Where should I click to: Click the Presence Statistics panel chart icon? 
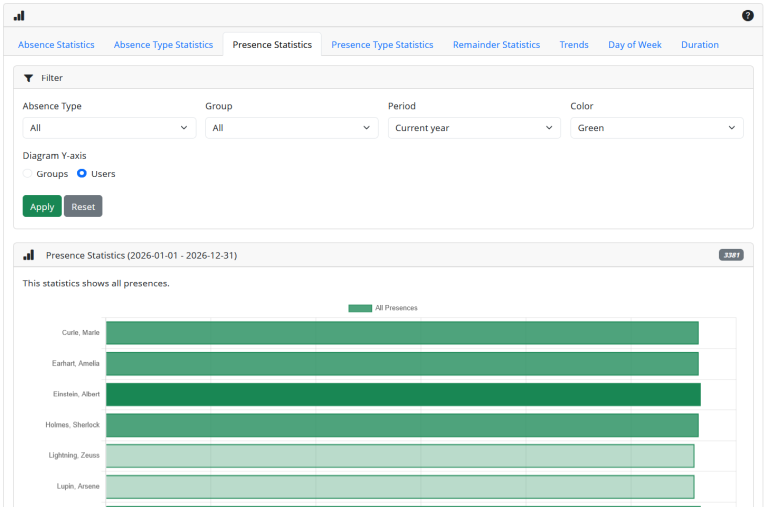(x=29, y=255)
